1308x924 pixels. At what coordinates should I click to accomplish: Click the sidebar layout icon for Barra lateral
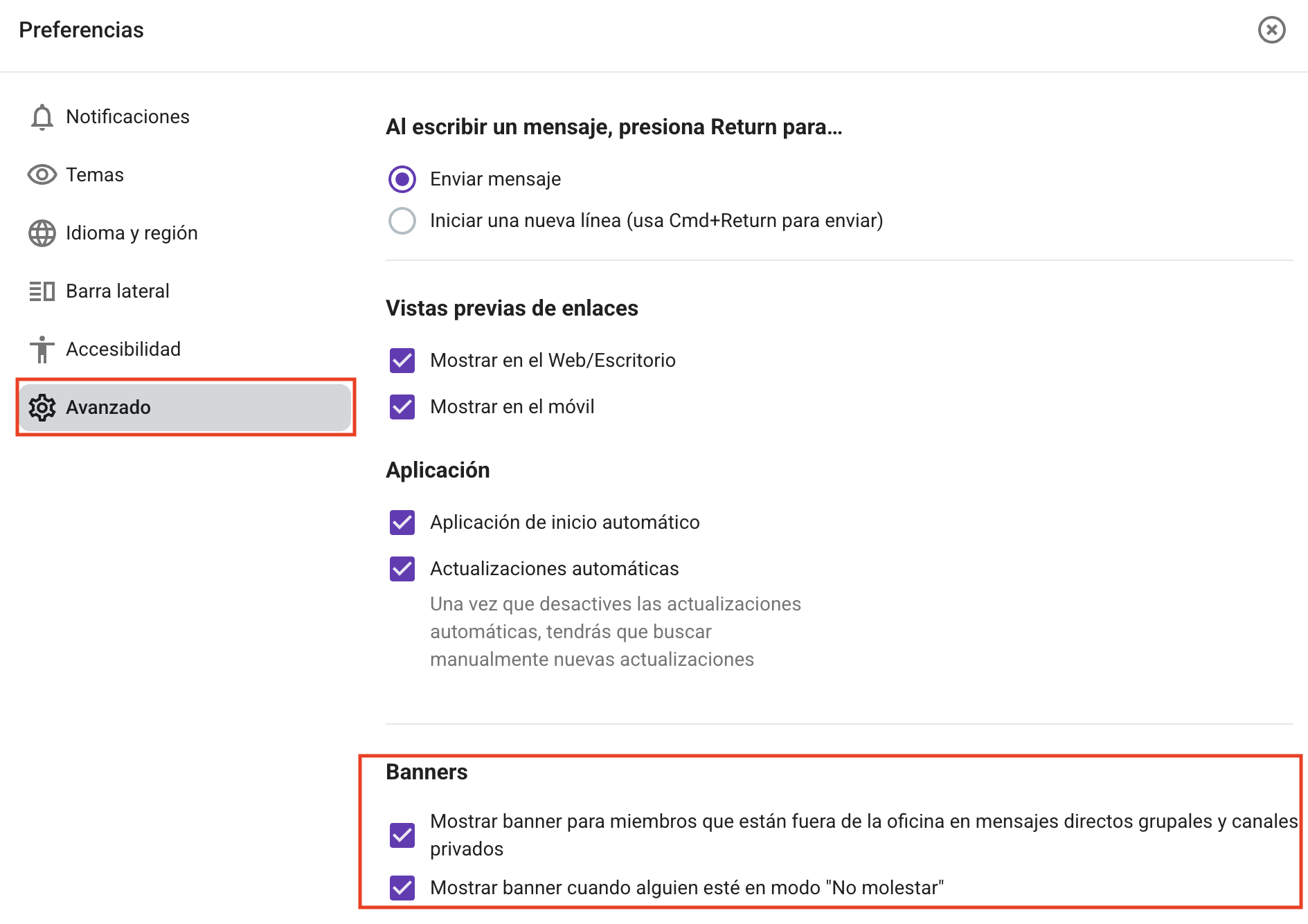tap(42, 291)
